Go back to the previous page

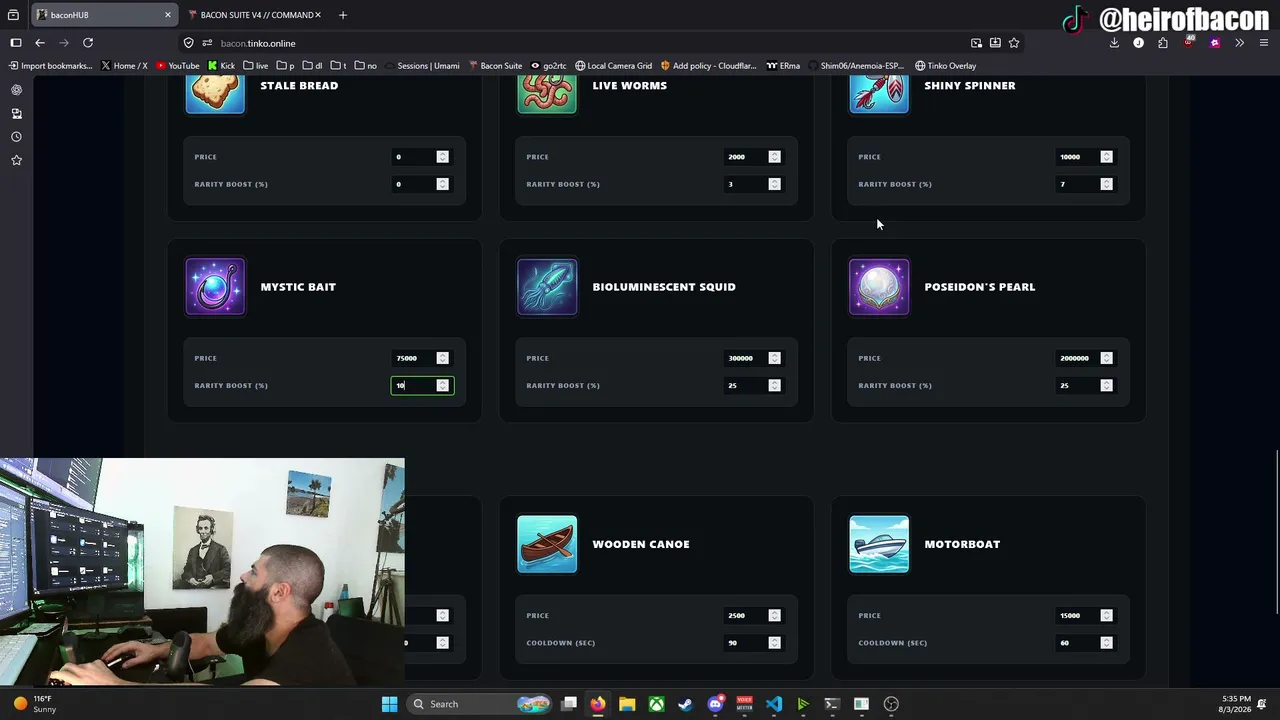click(x=40, y=43)
